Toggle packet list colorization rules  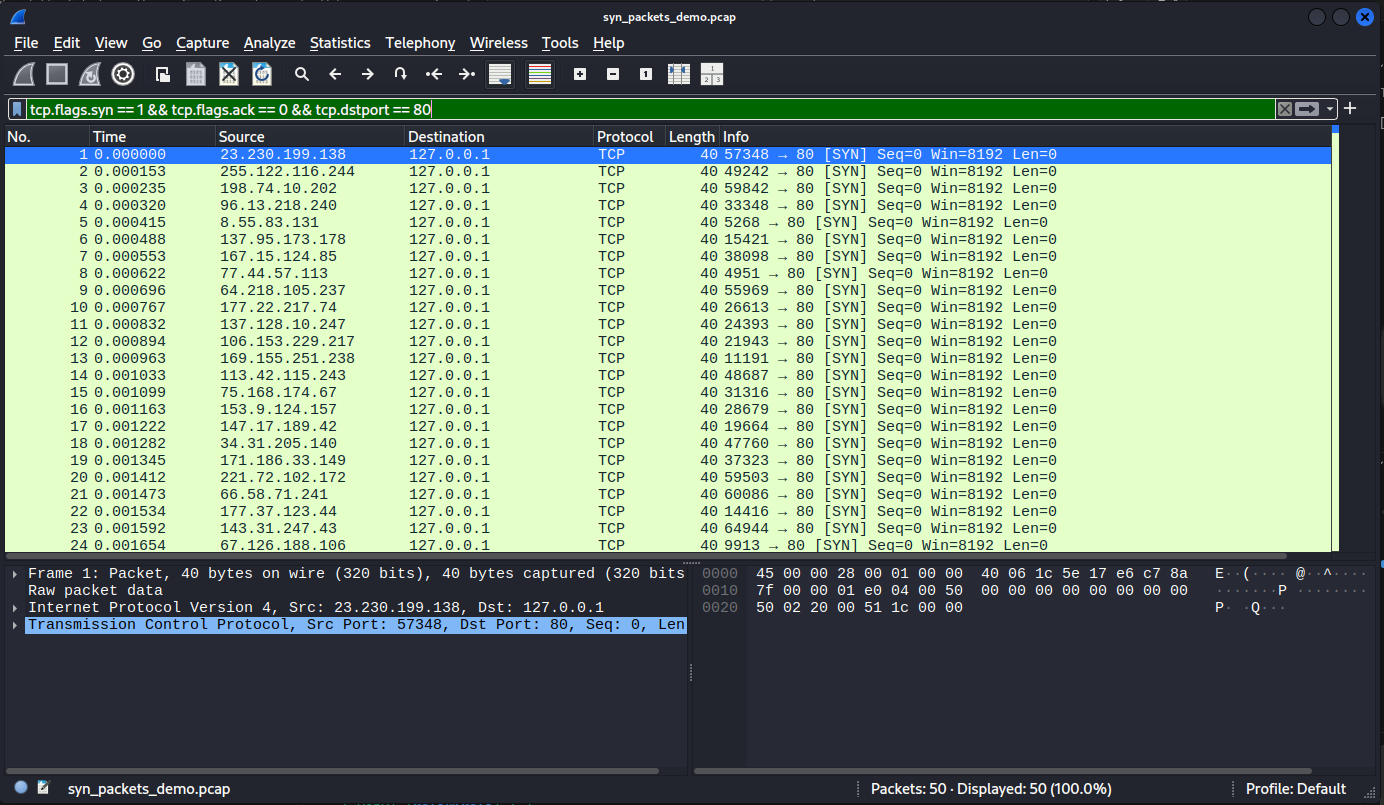click(540, 74)
